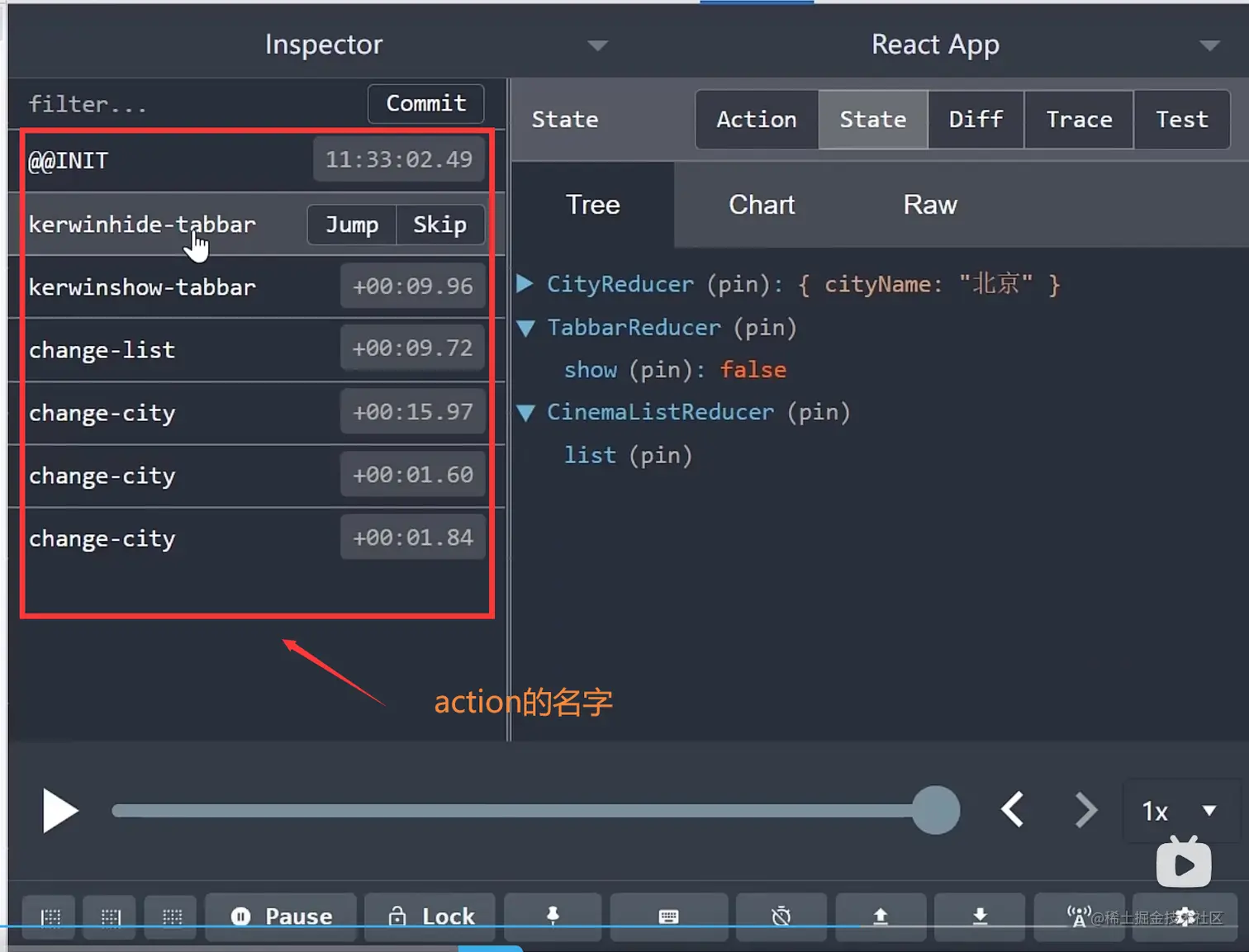Click the video player logo icon
Screen dimensions: 1249x952
1184,861
